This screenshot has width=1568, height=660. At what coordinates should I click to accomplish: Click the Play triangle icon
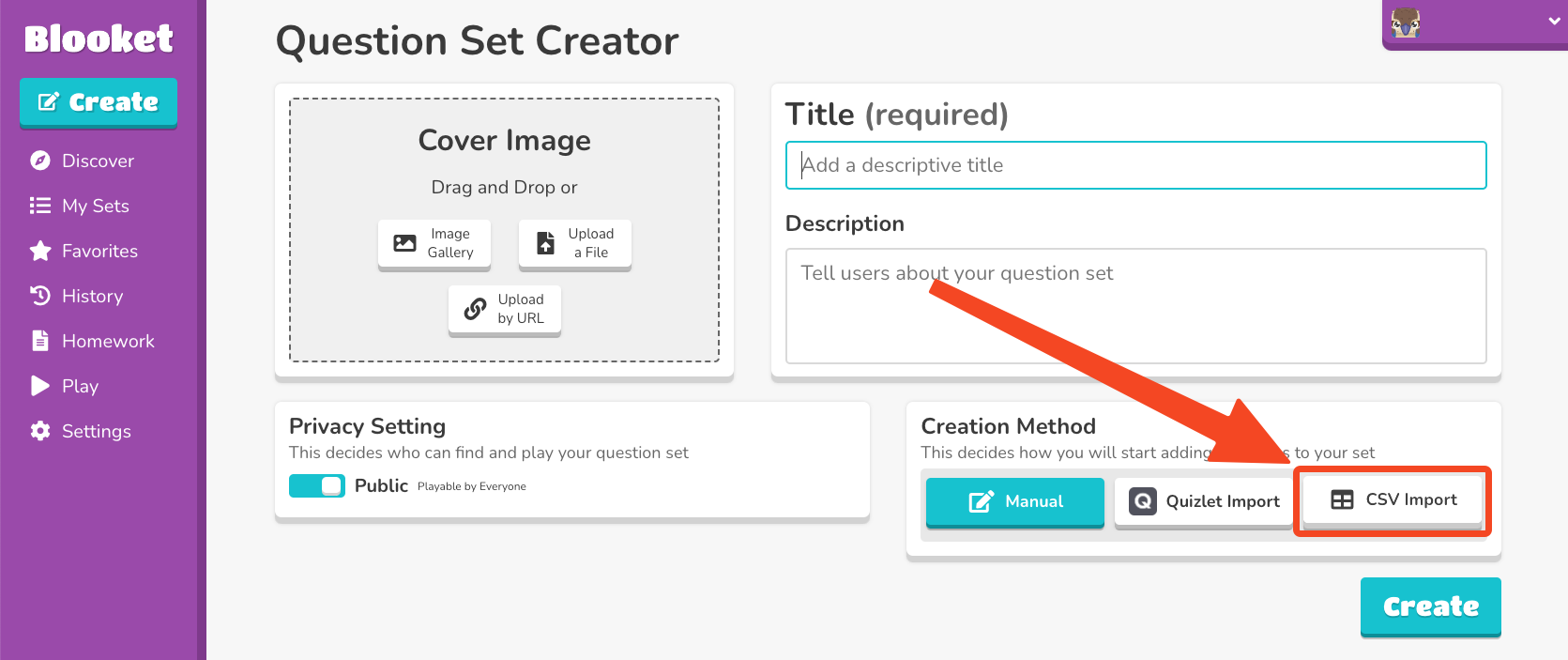[x=40, y=386]
